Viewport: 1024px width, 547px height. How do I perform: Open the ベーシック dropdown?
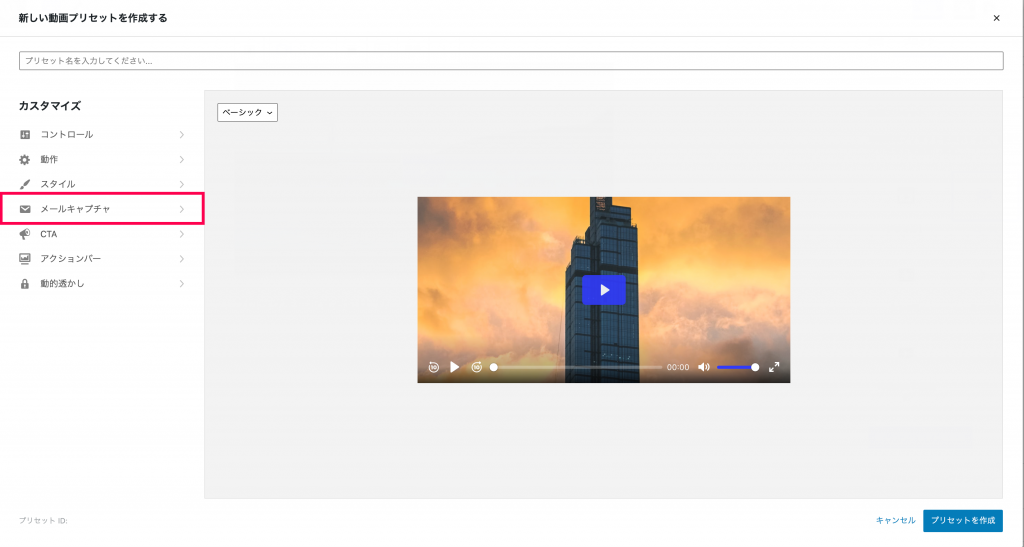pos(248,112)
